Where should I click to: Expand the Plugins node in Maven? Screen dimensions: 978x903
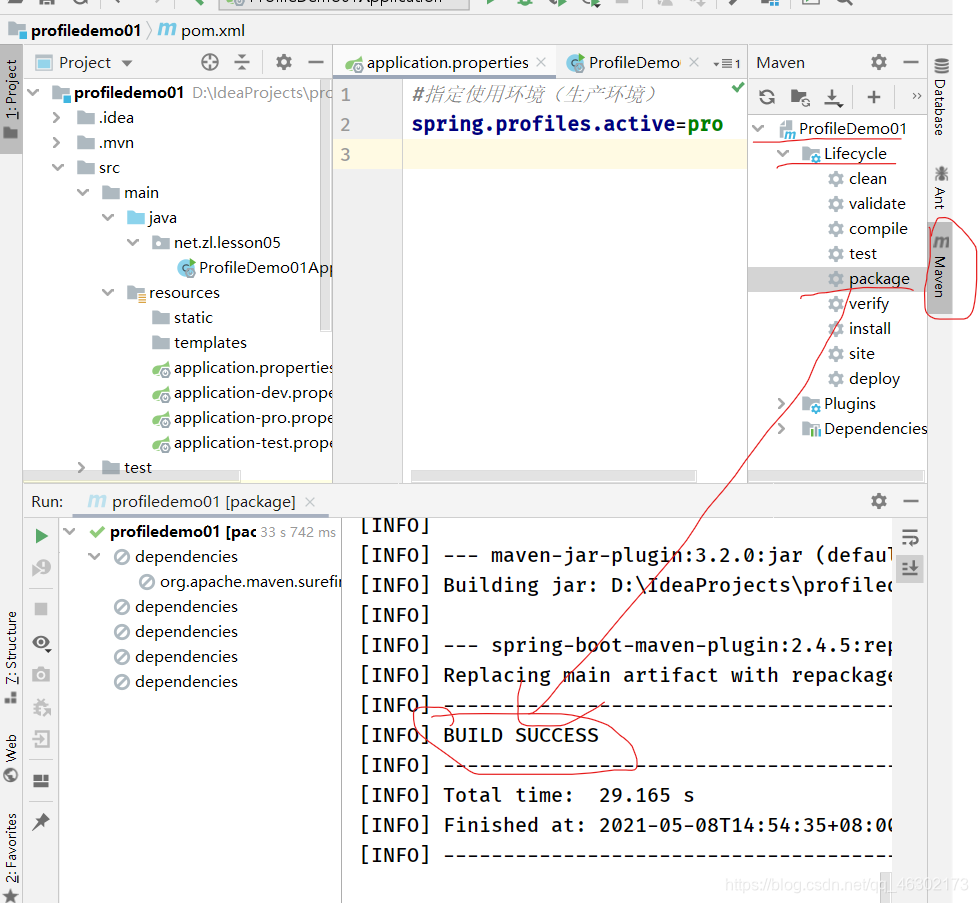(x=781, y=403)
